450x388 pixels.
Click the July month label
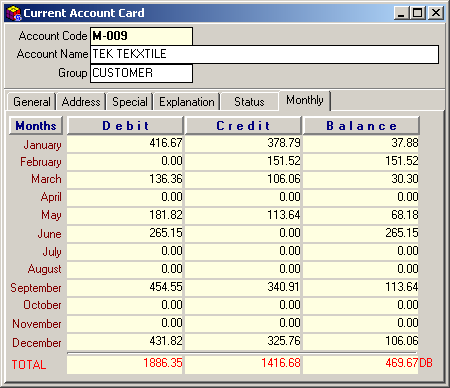(x=52, y=251)
